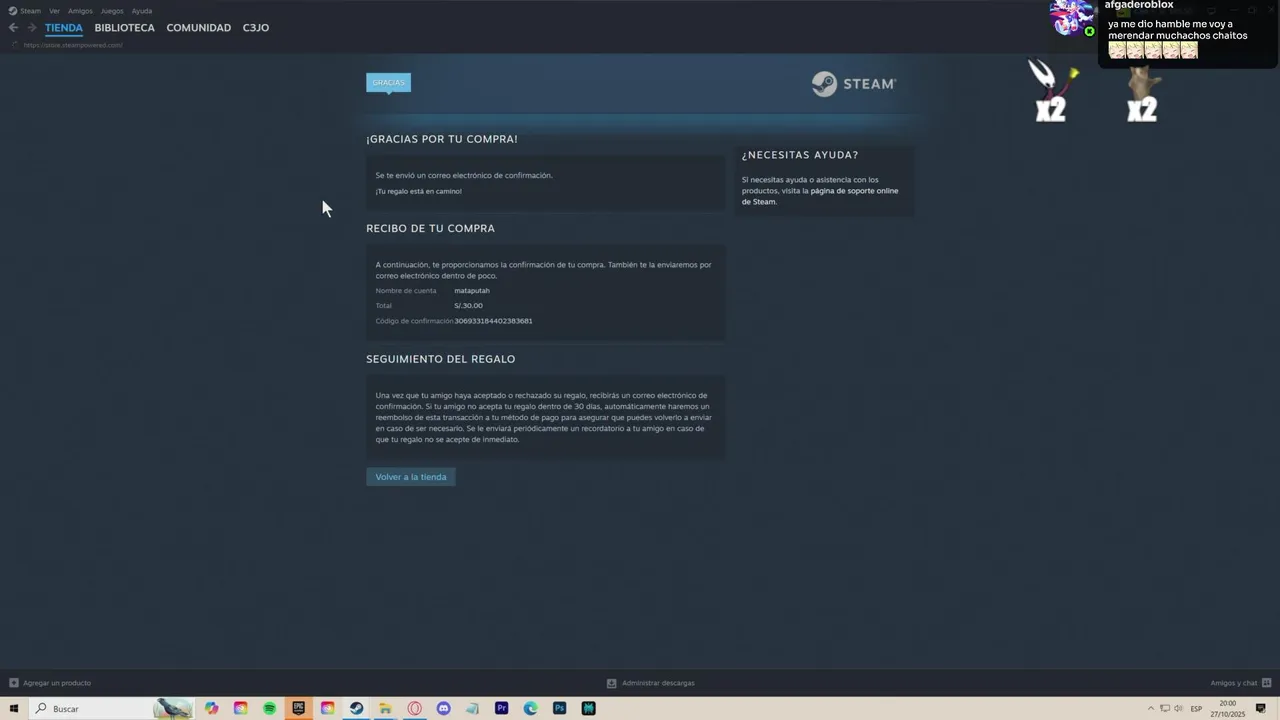Open the Ver menu
1280x720 pixels.
54,11
